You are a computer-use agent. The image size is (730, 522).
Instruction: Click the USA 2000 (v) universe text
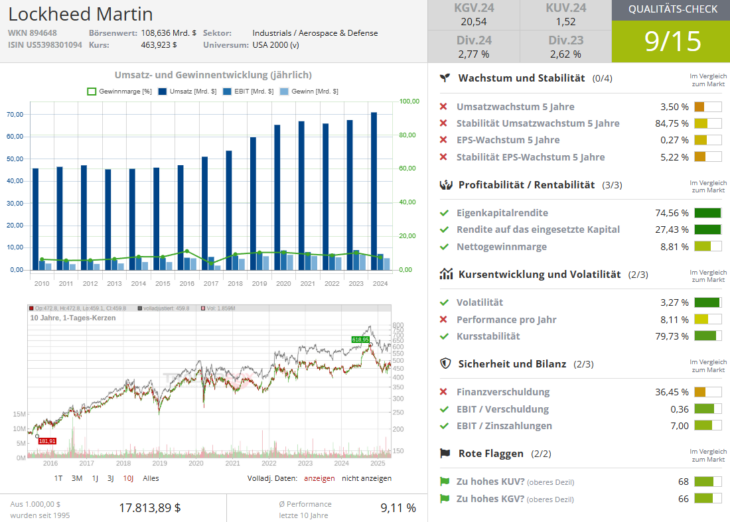click(276, 45)
